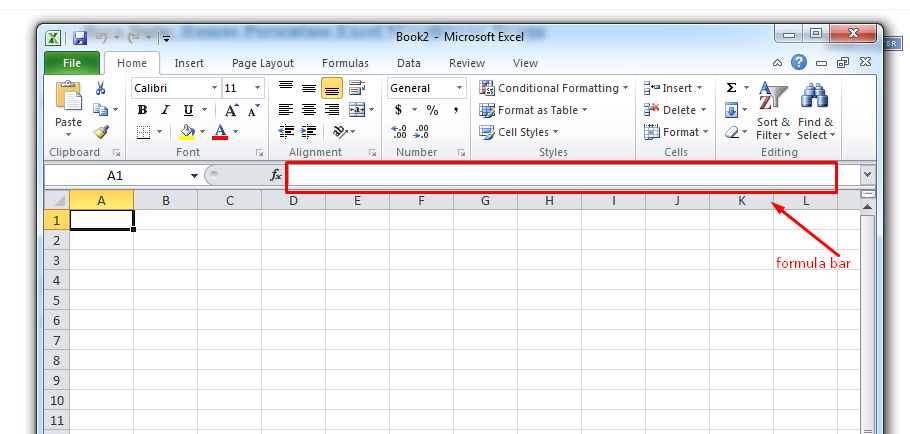Click the Orientation icon
The image size is (910, 434).
pyautogui.click(x=340, y=132)
